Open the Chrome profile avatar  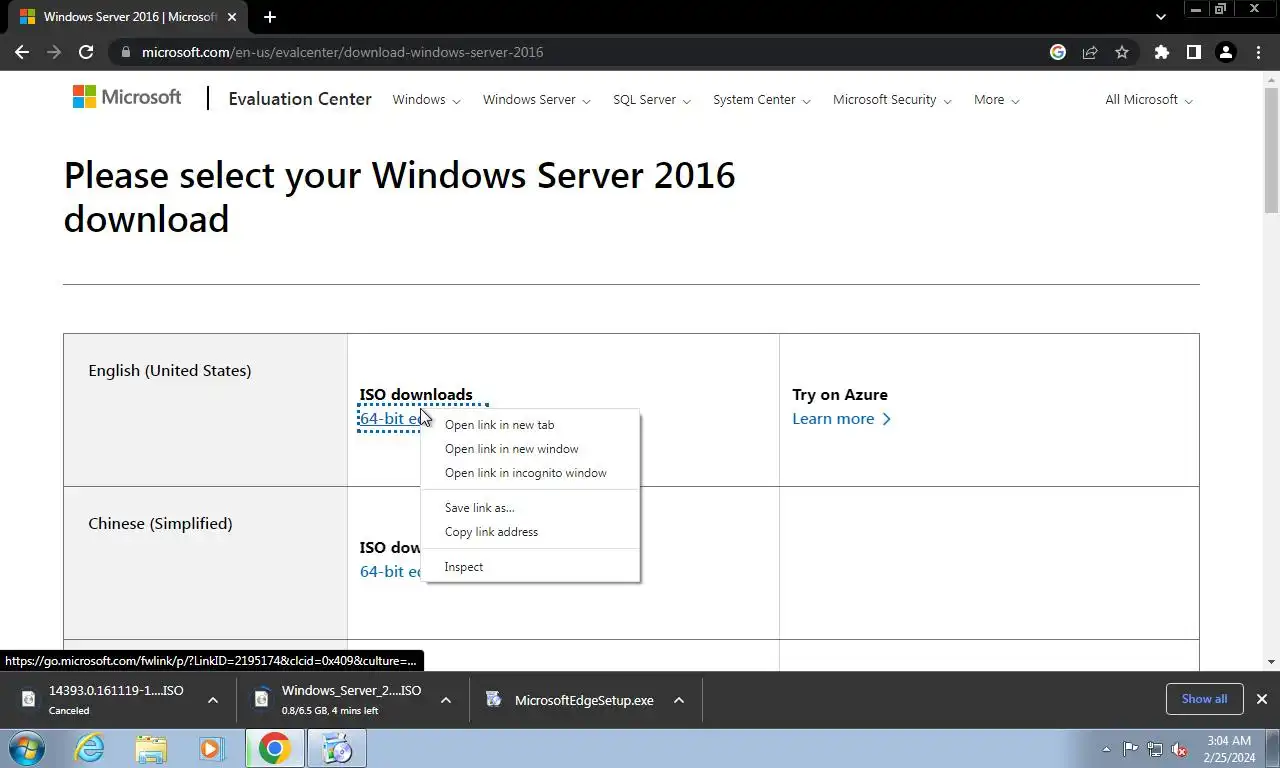[x=1225, y=52]
